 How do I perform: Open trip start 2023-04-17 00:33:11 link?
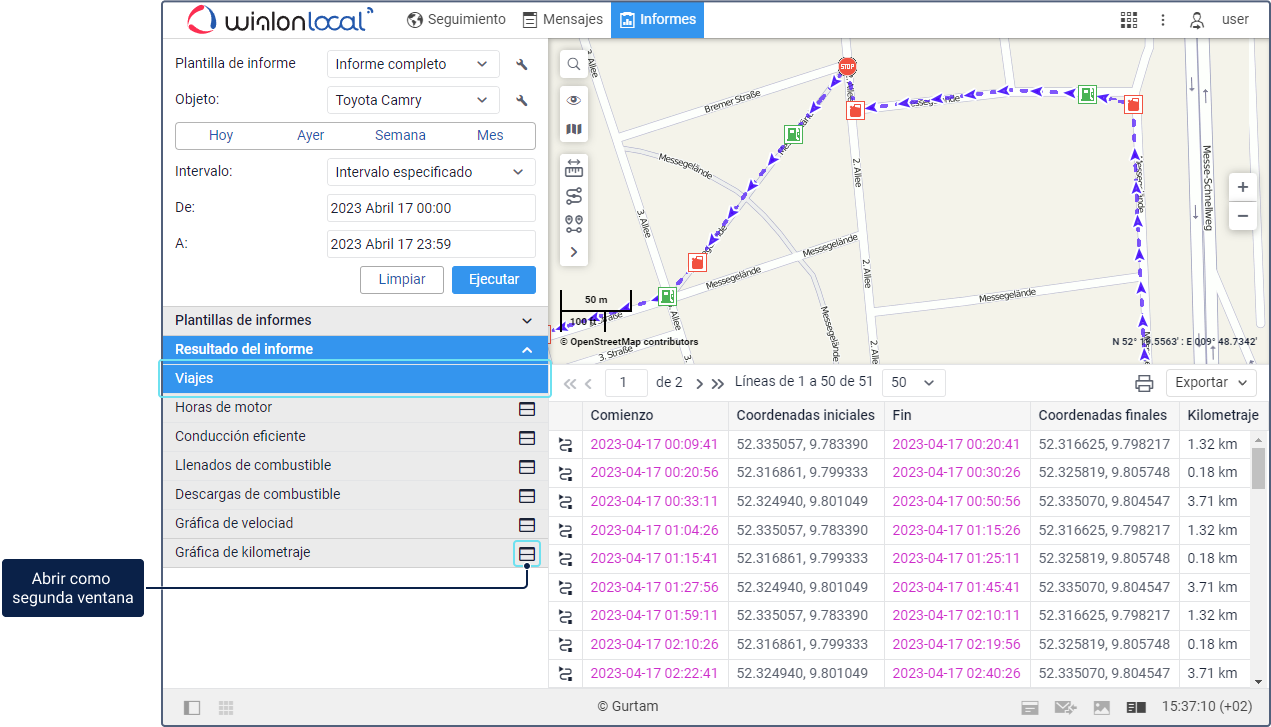[654, 502]
